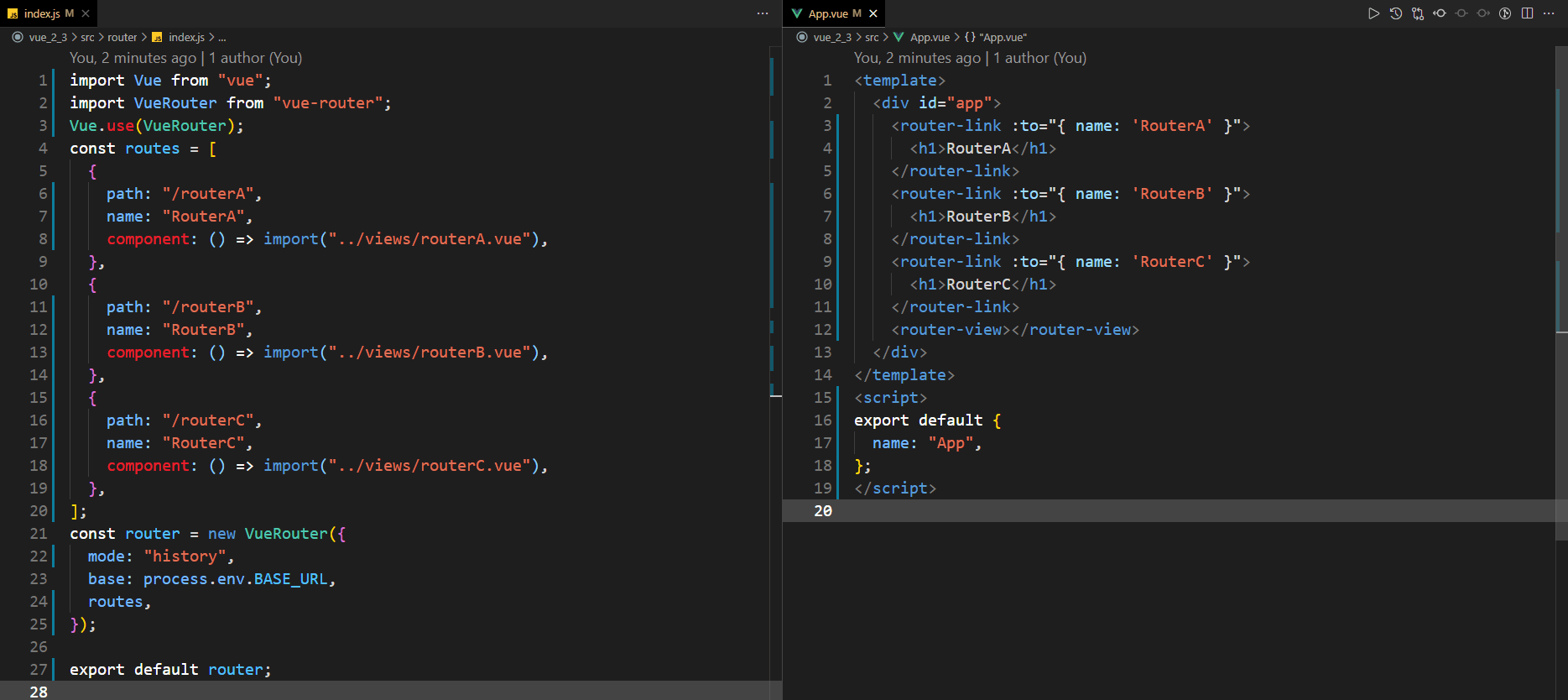
Task: Click process.env.BASE_URL expression
Action: click(235, 579)
